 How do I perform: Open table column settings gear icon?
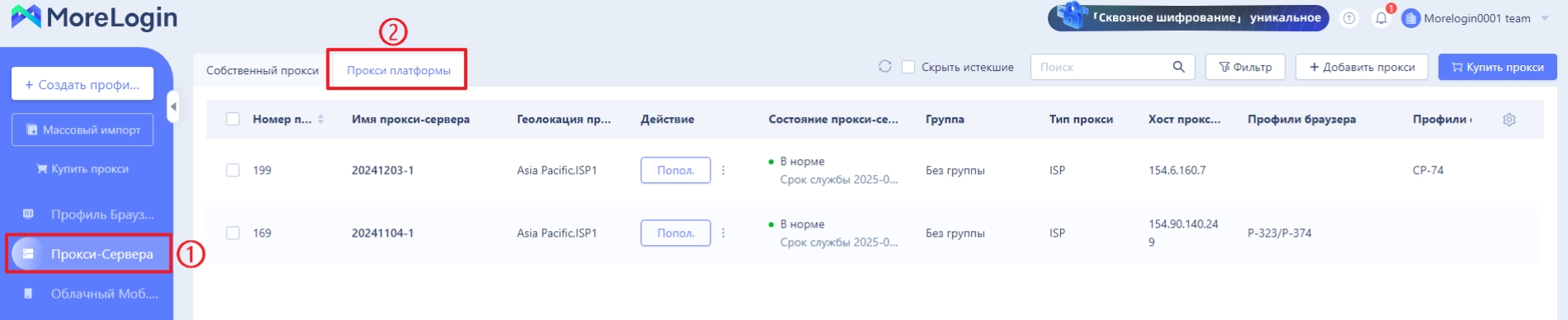point(1509,120)
